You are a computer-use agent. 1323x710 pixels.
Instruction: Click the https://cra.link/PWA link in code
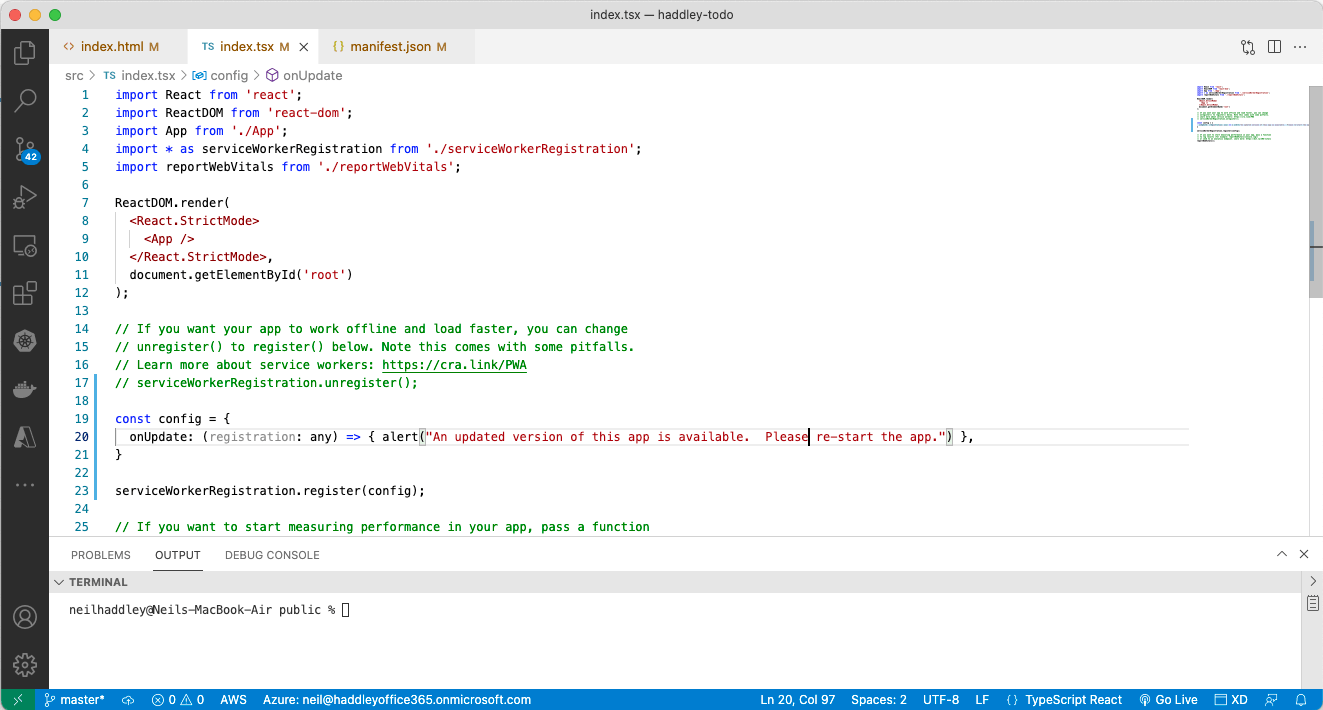tap(454, 365)
